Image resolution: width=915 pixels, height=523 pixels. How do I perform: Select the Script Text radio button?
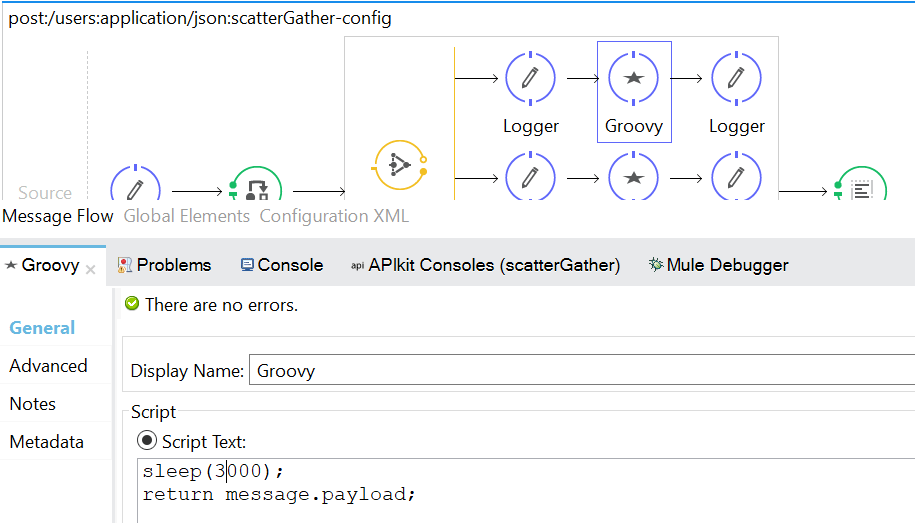[x=146, y=441]
